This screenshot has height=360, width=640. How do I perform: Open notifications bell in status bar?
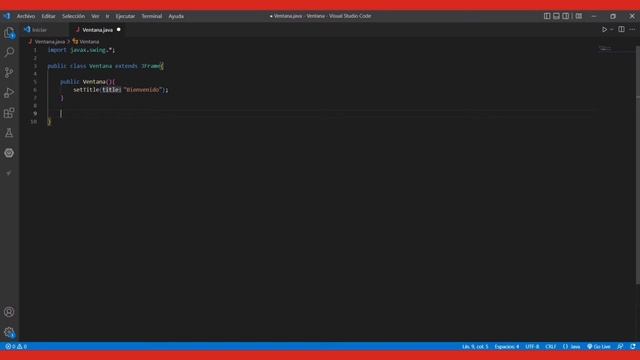pyautogui.click(x=632, y=347)
